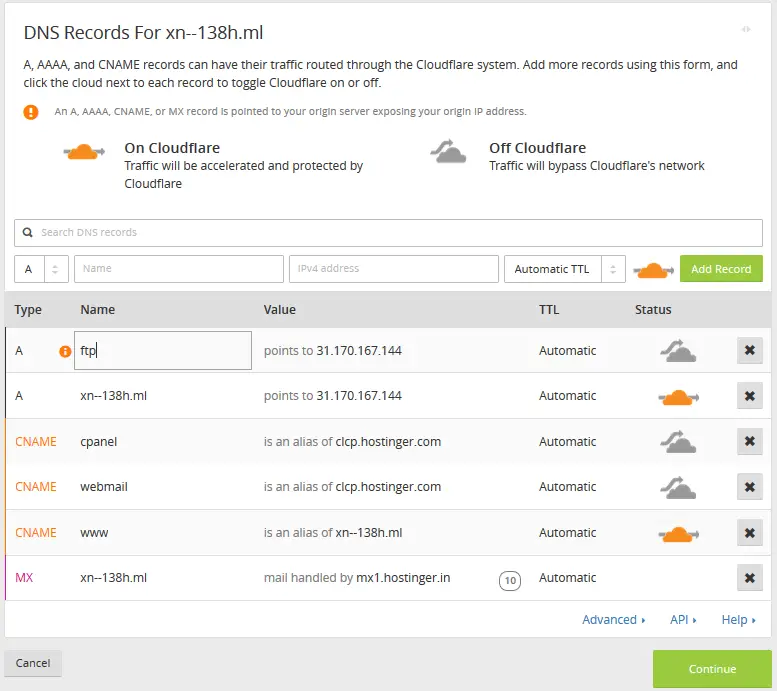The width and height of the screenshot is (777, 691).
Task: Edit xn--138h.ml A value 31.170.167.144
Action: (359, 396)
